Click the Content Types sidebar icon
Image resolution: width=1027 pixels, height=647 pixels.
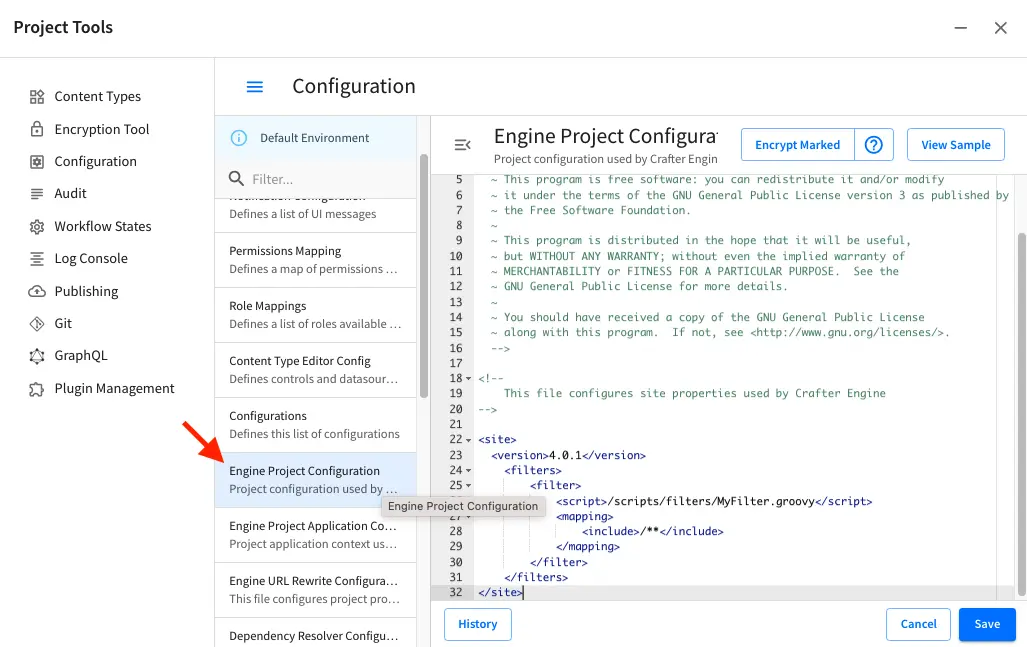coord(37,97)
